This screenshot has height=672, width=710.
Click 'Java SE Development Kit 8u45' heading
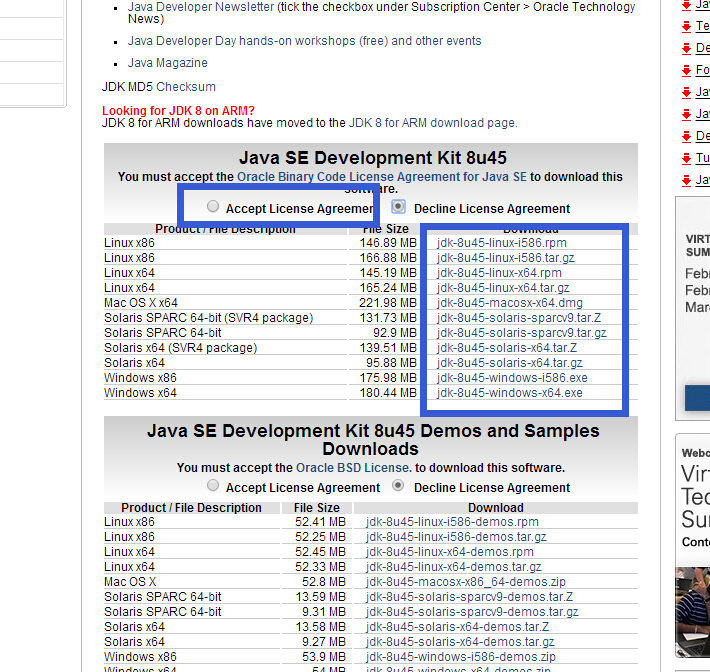click(373, 158)
